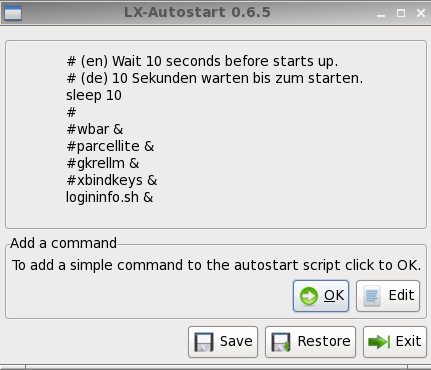
Task: Click the '#xbindkeys &' line
Action: (111, 180)
